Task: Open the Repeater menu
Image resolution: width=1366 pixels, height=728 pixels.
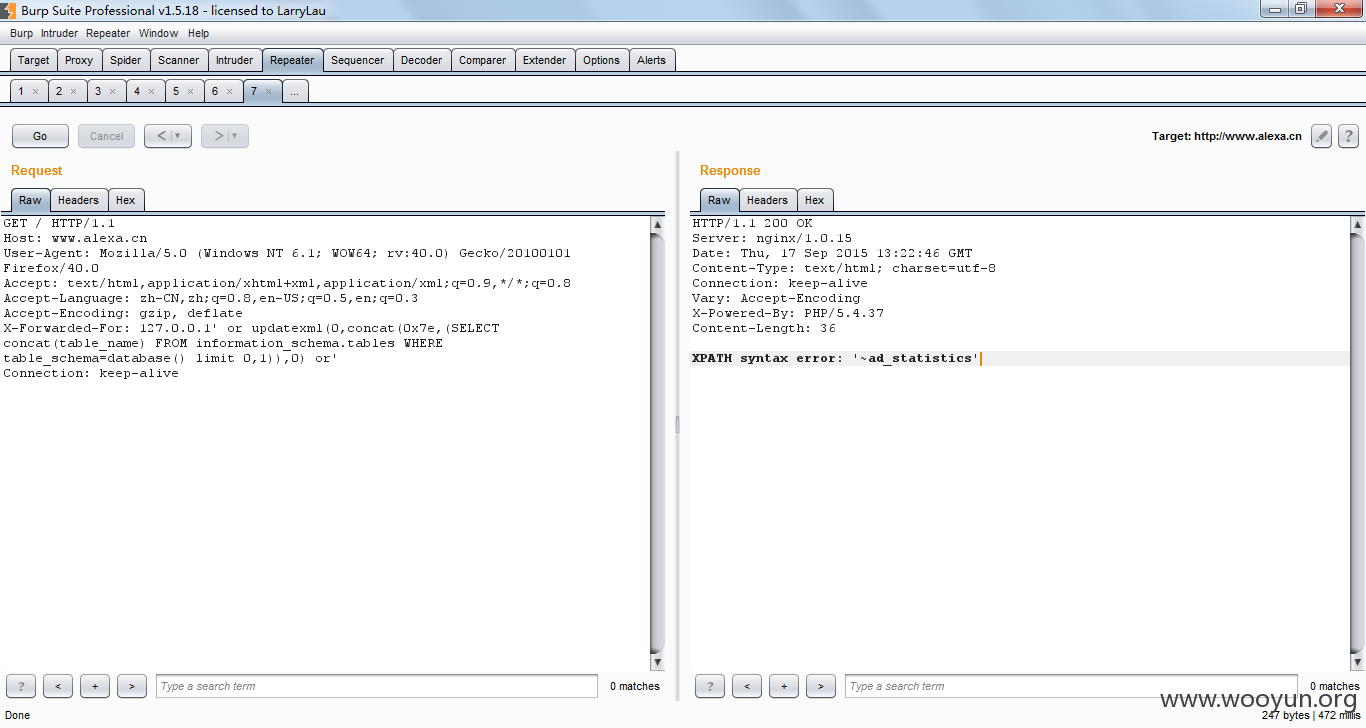Action: pos(108,33)
